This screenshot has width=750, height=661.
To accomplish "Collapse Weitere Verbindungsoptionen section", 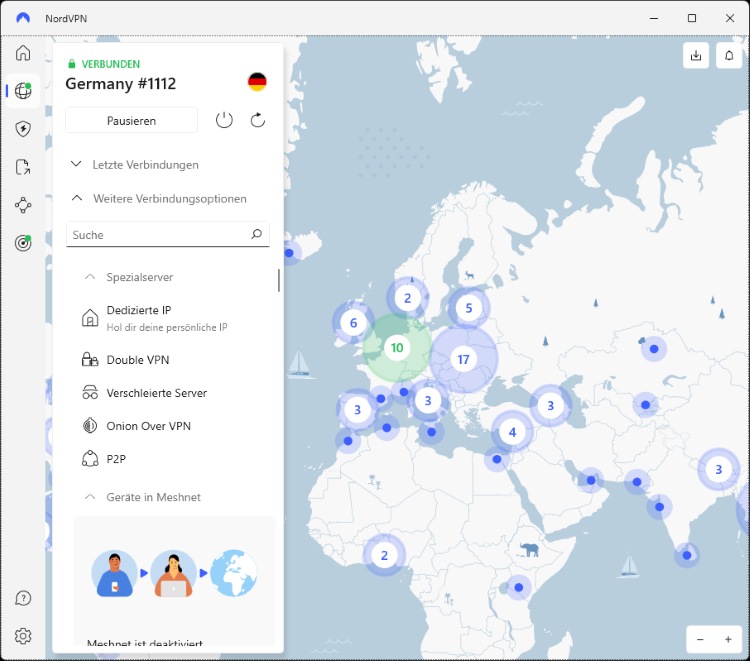I will 159,198.
